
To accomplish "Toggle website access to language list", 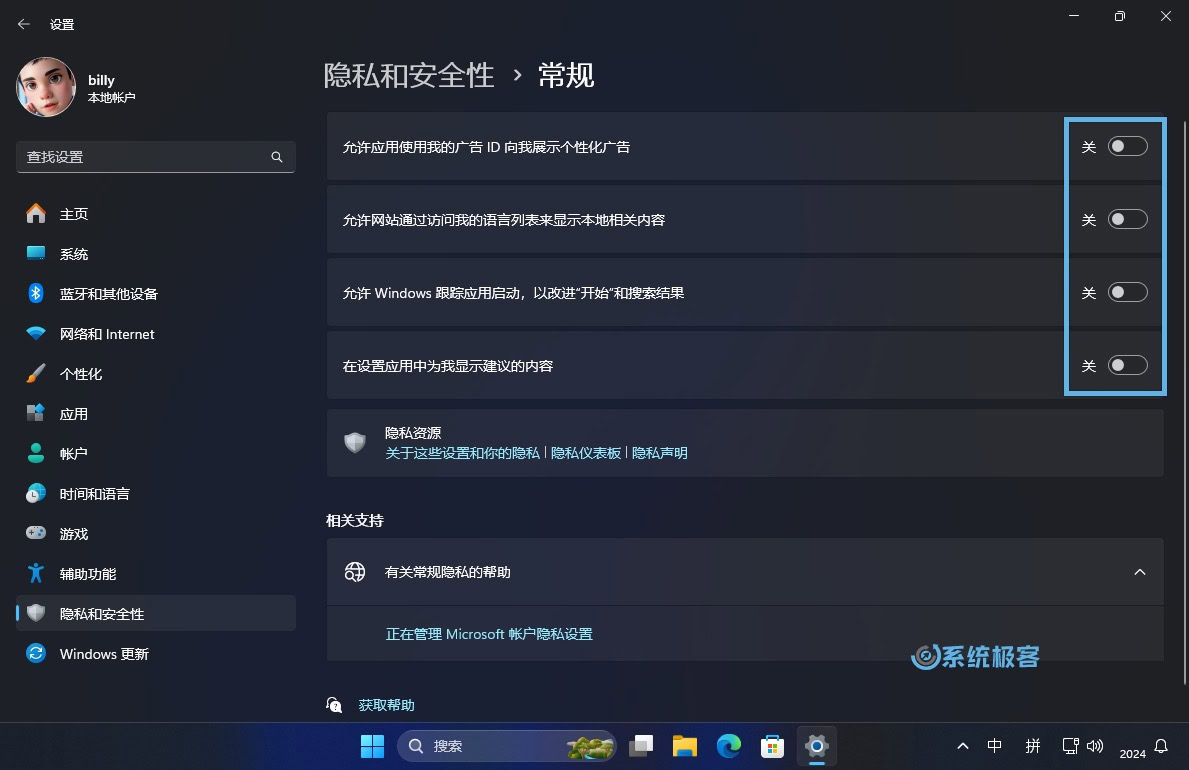I will click(1127, 219).
